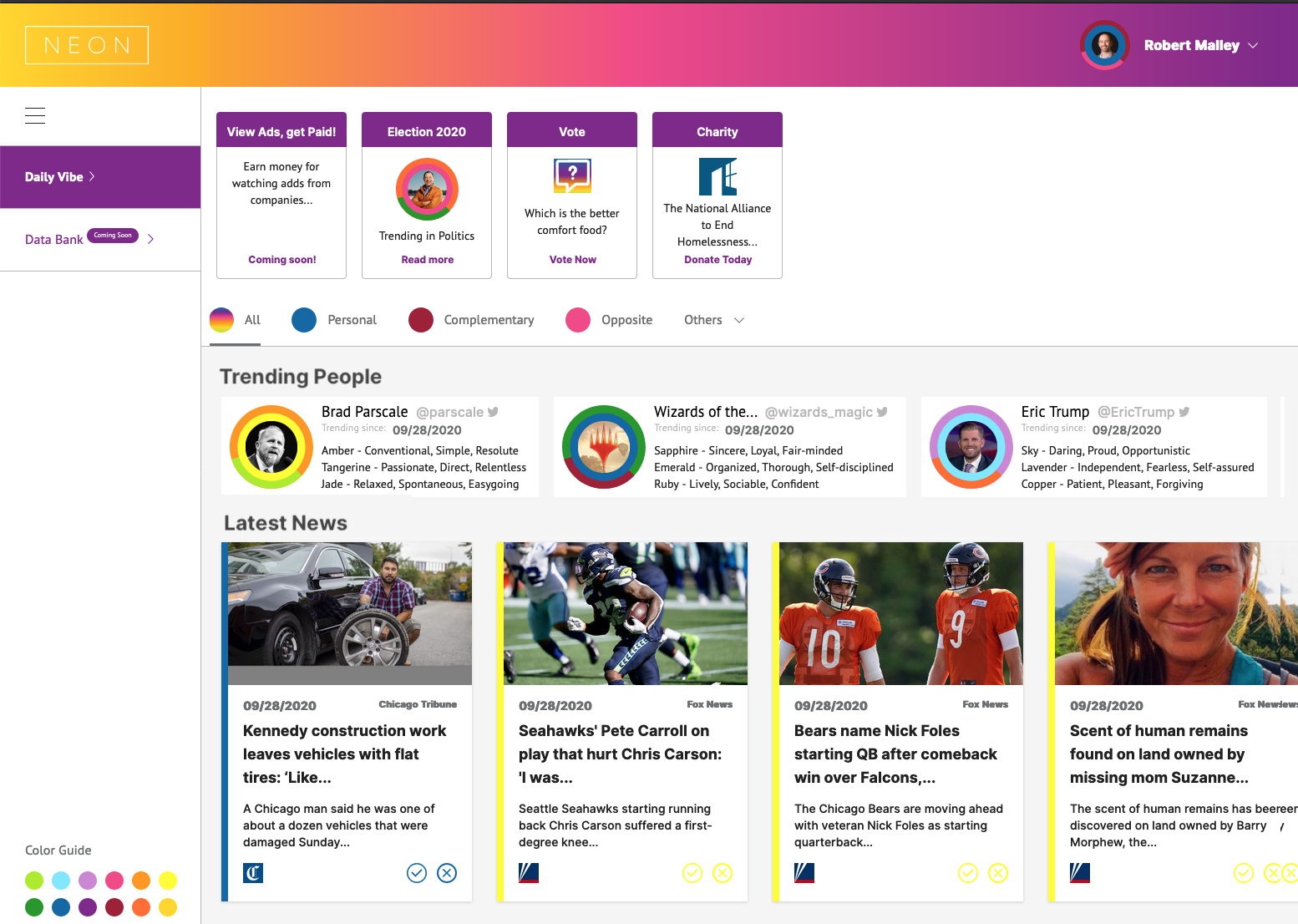The image size is (1298, 924).
Task: Click Fox News source icon on Bears article
Action: [x=804, y=873]
